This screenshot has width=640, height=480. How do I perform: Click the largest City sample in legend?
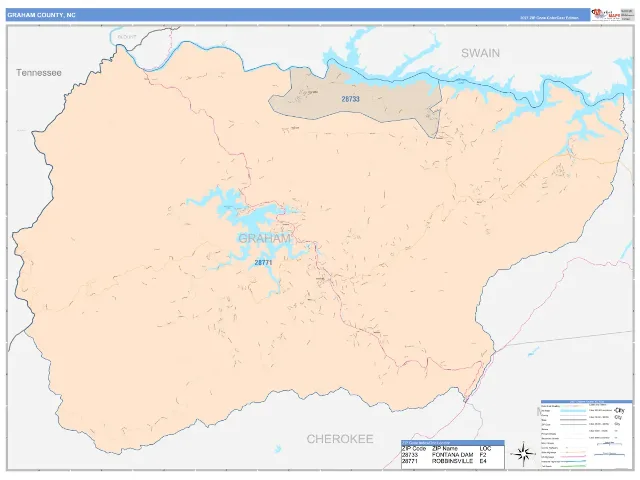click(x=619, y=411)
